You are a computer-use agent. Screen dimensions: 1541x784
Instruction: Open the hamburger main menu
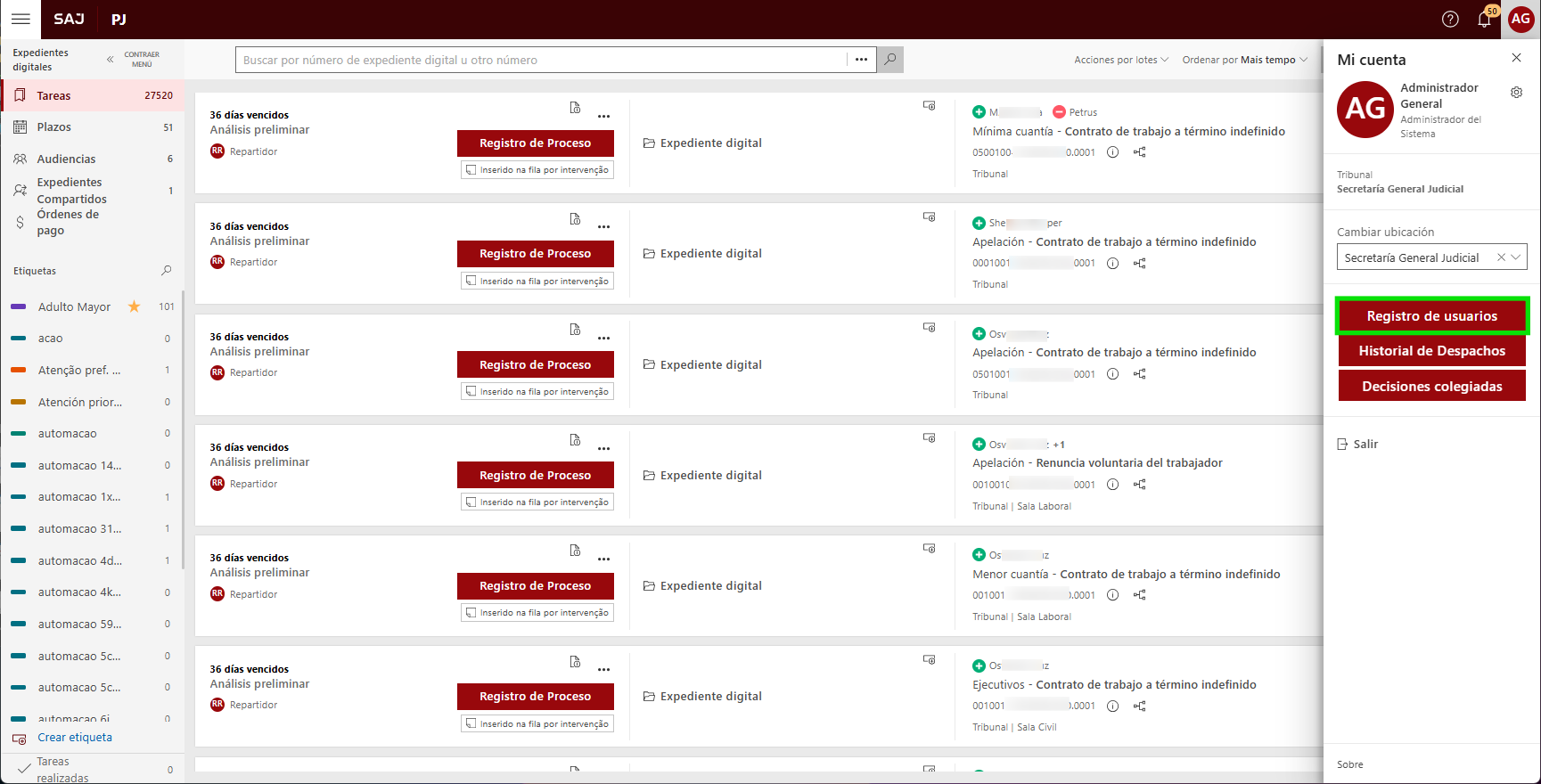click(20, 19)
